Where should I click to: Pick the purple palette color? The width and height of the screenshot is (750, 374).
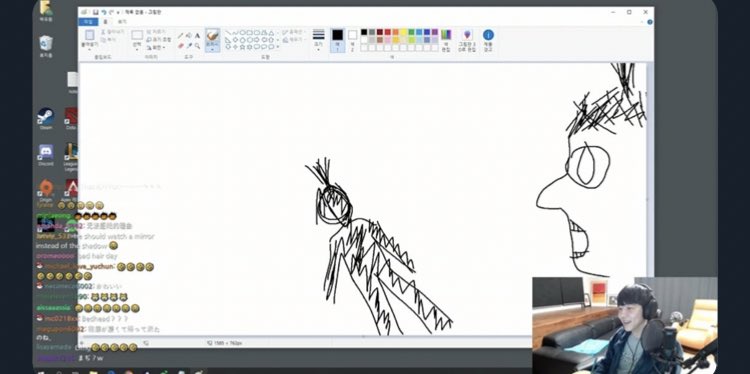(435, 32)
